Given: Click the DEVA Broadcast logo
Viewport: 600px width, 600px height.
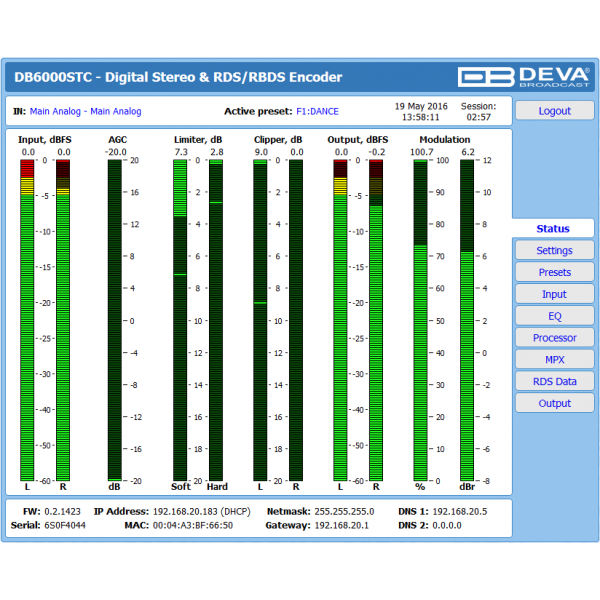Looking at the screenshot, I should (x=523, y=77).
